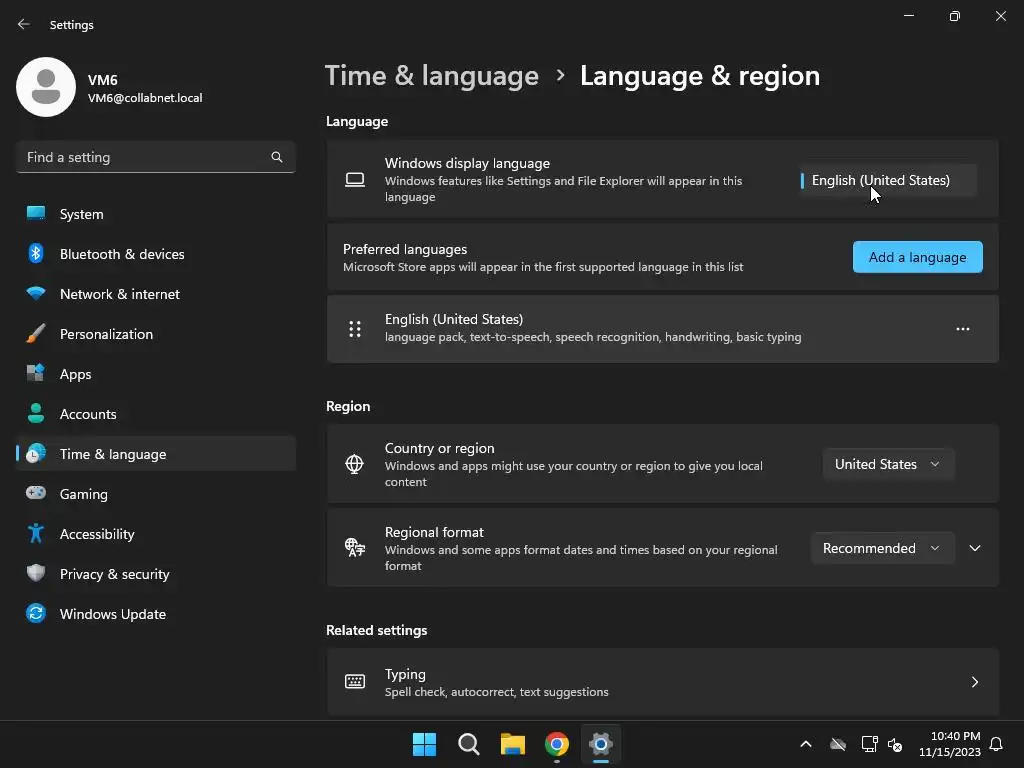Screen dimensions: 1024x768
Task: Click the Typing row chevron arrow
Action: click(x=975, y=682)
